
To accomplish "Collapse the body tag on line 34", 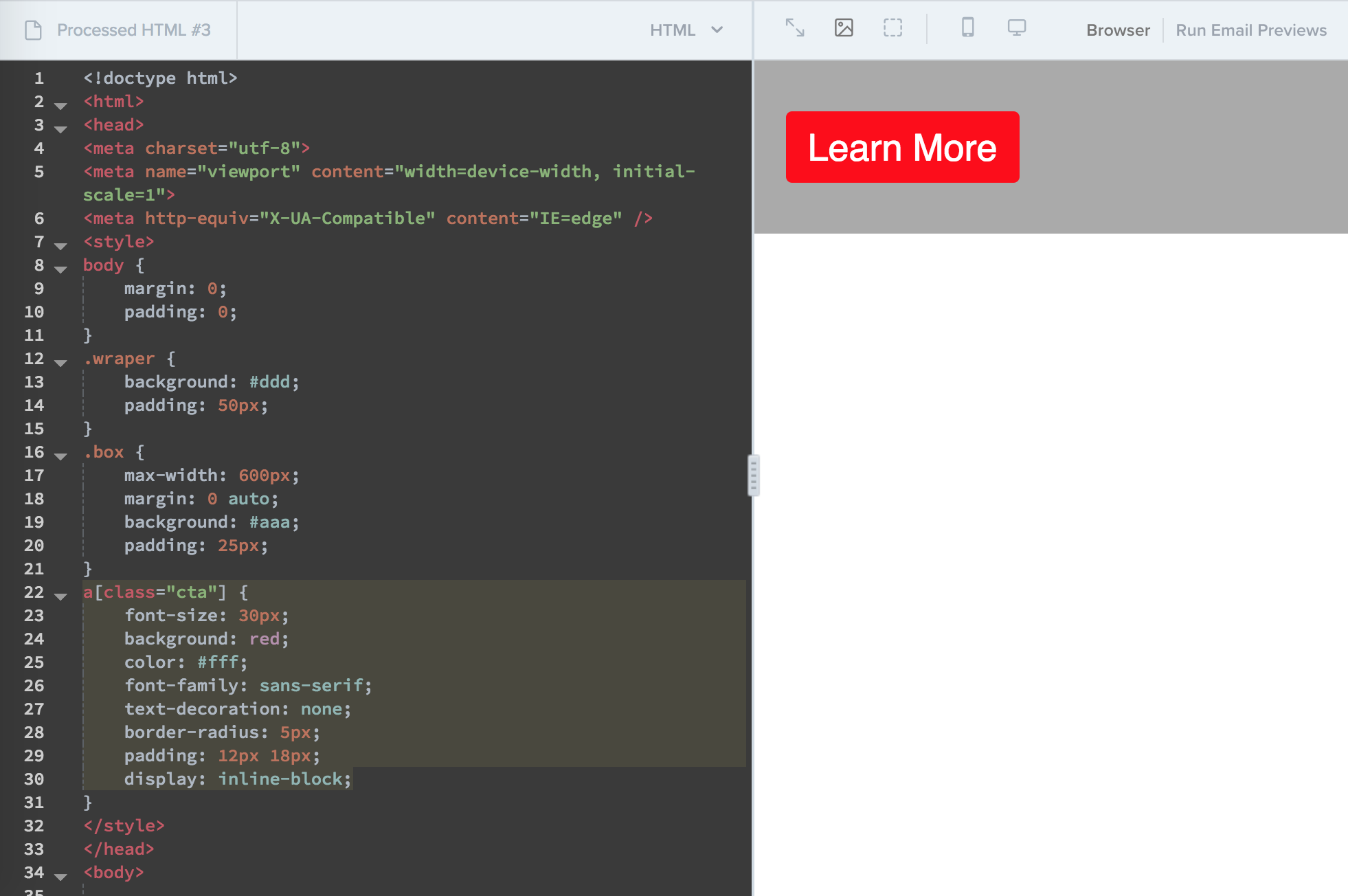I will [x=60, y=877].
